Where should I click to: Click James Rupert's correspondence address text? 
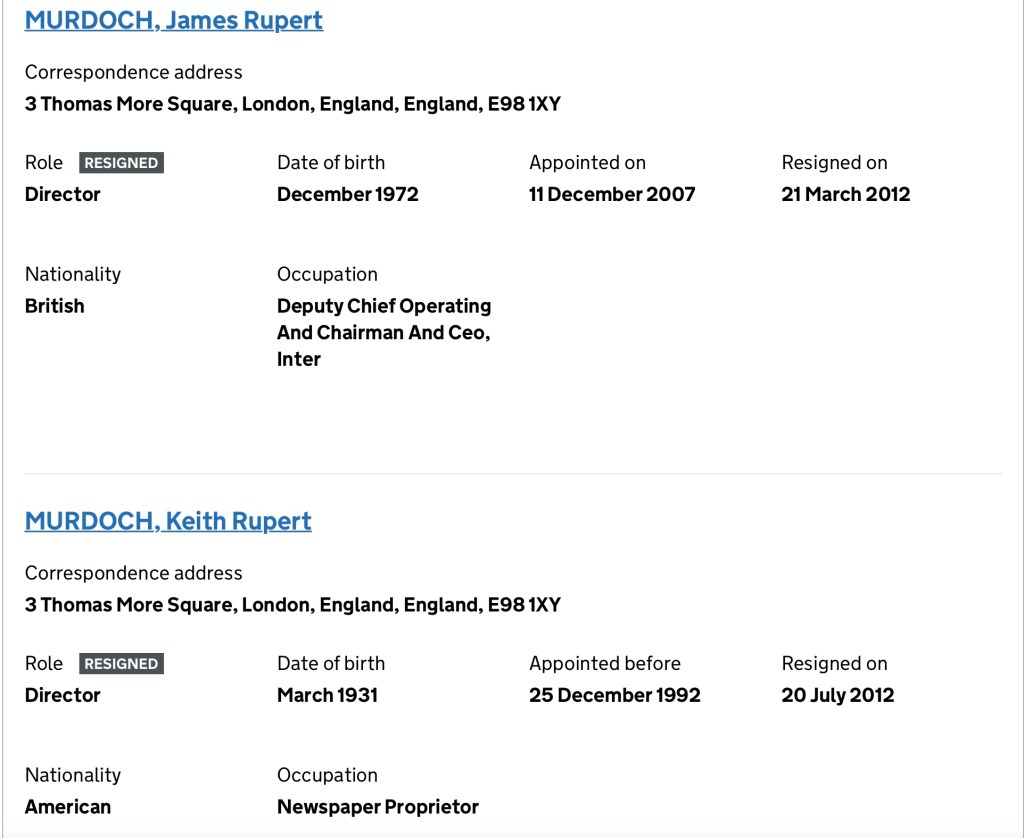point(292,104)
